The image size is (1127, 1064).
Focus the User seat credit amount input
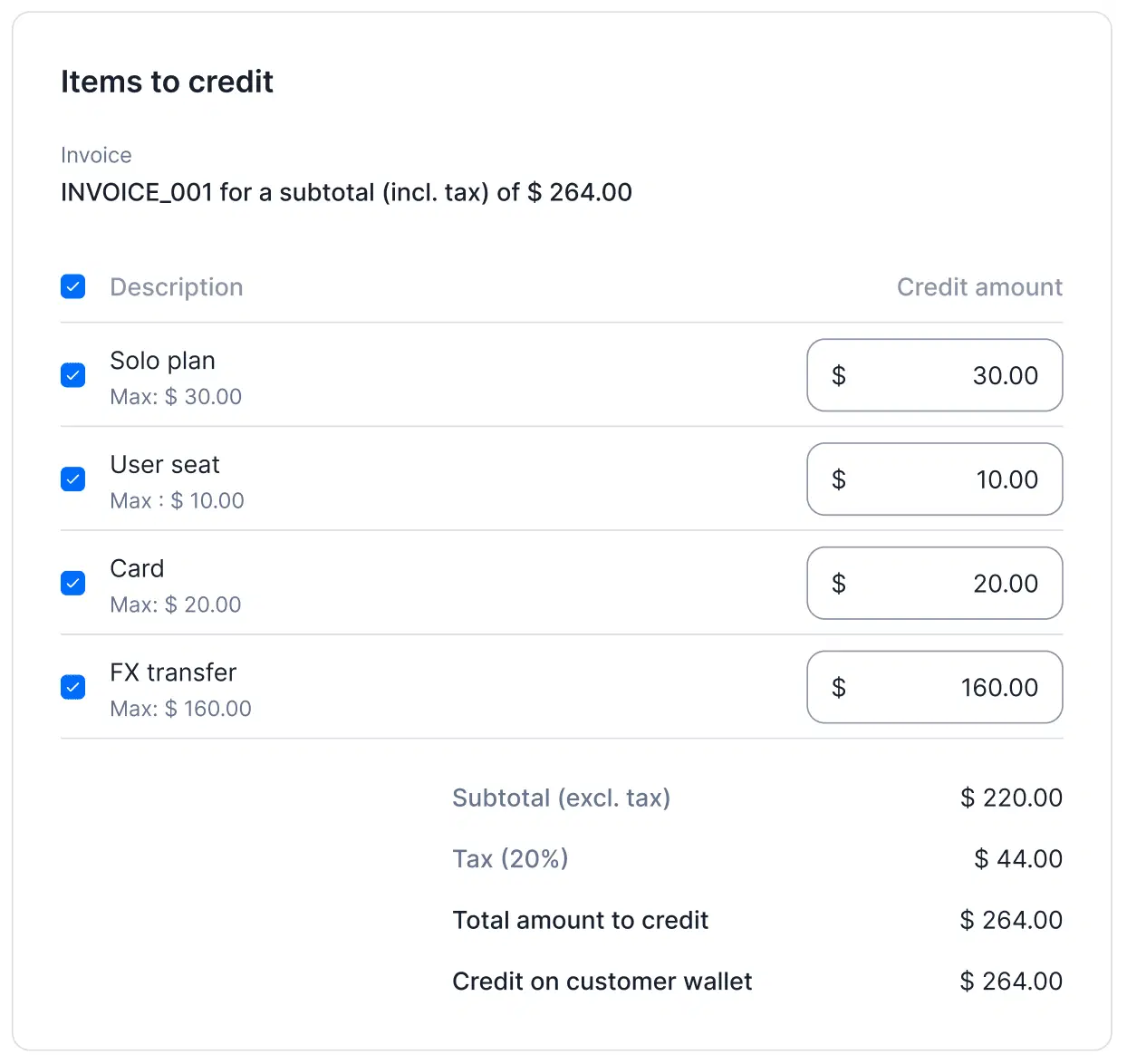pos(934,479)
